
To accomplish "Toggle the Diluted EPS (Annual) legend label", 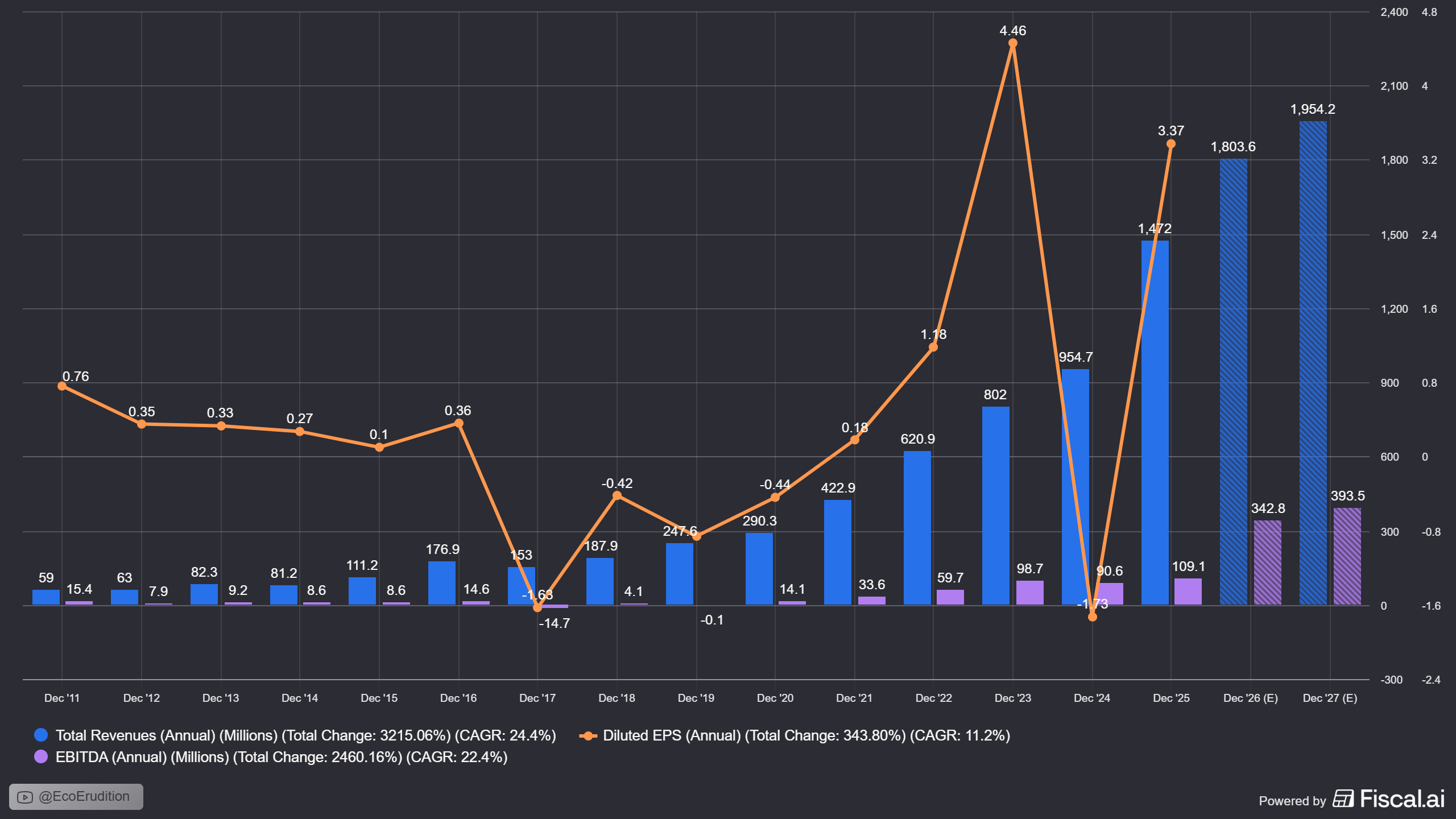I will click(x=806, y=735).
